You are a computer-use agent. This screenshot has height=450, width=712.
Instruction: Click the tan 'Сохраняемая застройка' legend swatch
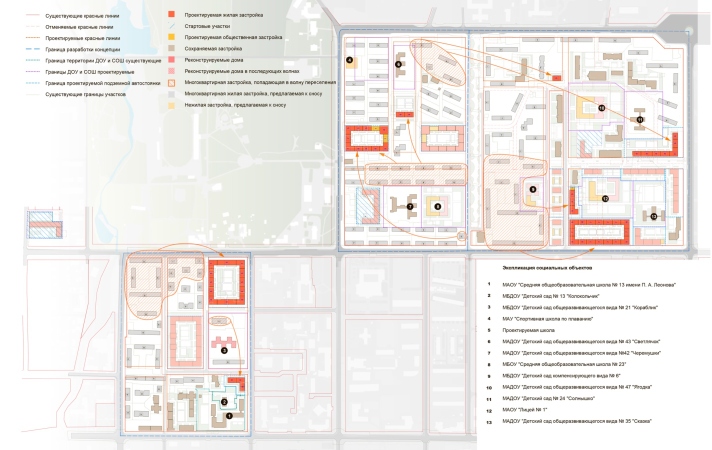[172, 48]
